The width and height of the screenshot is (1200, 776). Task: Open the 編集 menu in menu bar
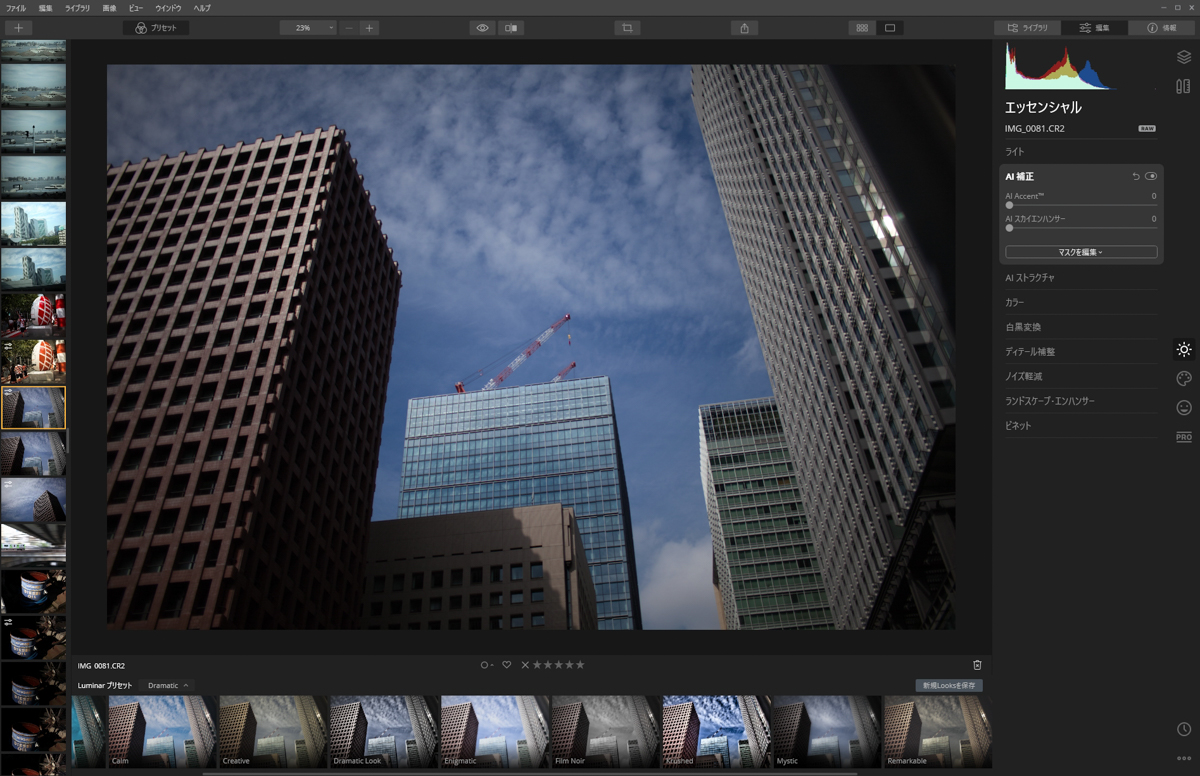point(46,8)
